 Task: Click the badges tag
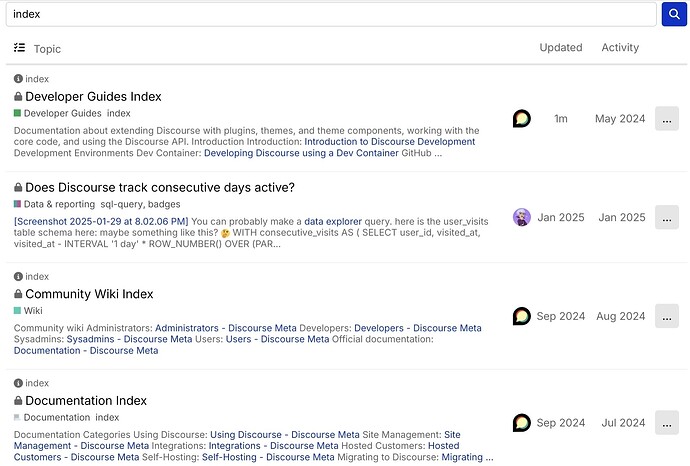coord(164,204)
